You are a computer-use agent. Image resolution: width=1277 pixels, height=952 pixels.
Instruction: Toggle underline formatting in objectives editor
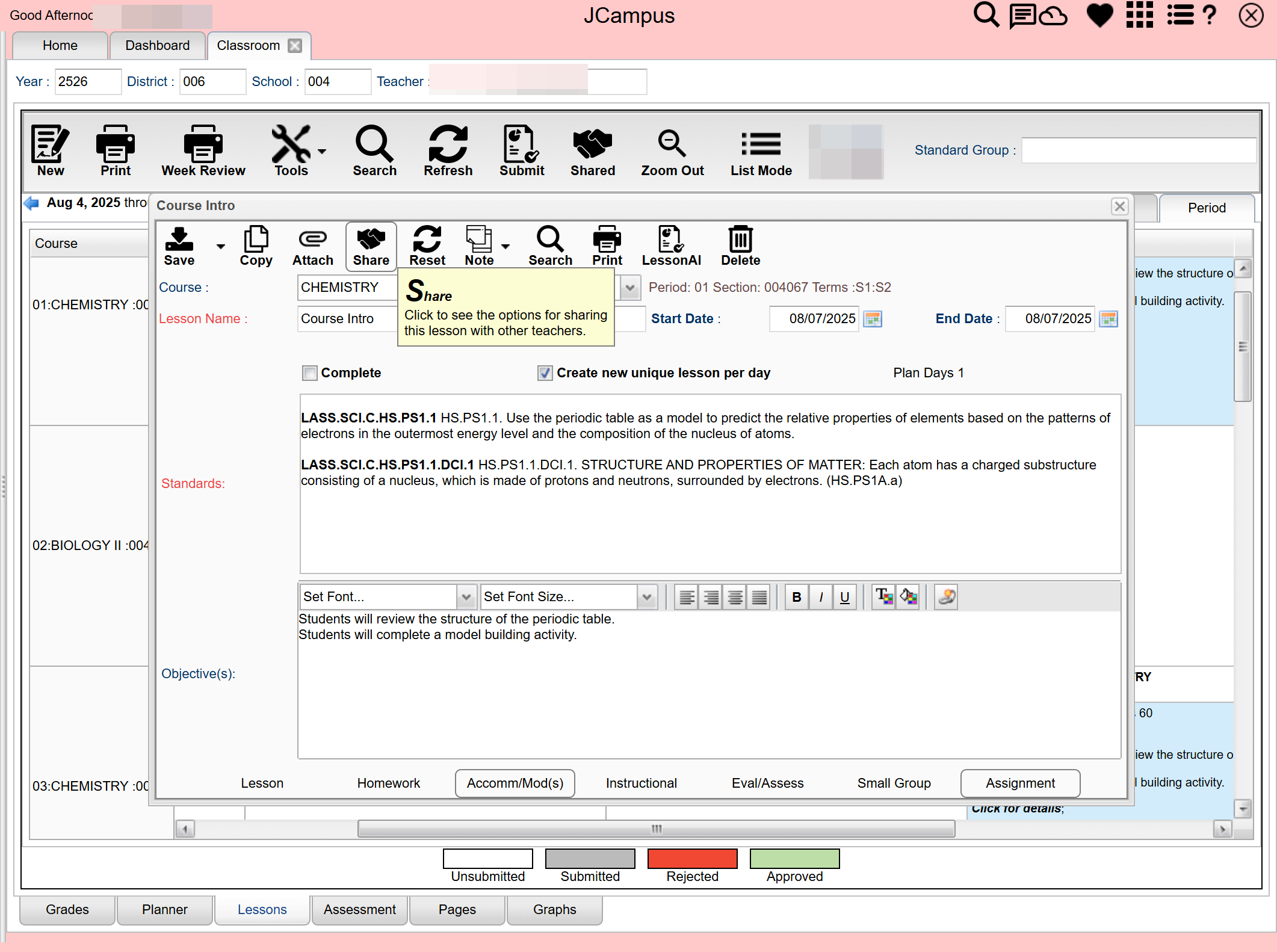845,597
